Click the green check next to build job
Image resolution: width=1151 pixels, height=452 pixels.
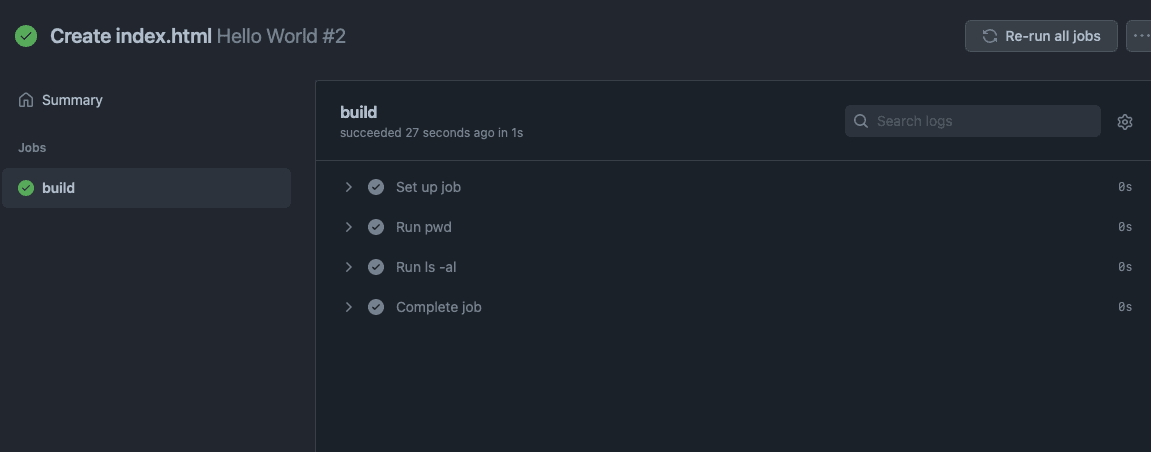click(x=26, y=188)
